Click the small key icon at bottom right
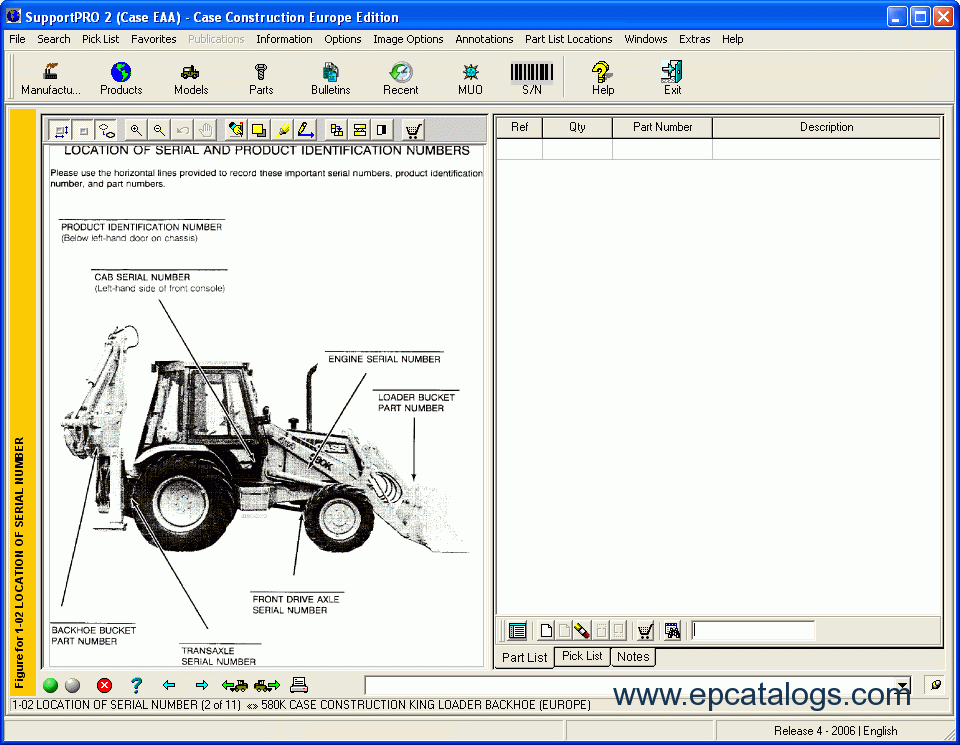Image resolution: width=960 pixels, height=745 pixels. tap(936, 685)
